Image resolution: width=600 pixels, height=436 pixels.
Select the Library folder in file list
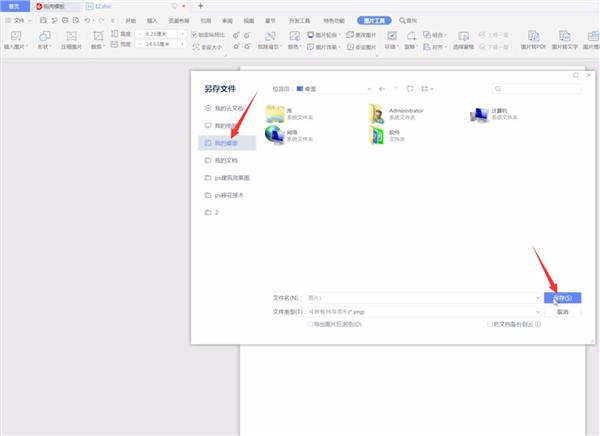(289, 114)
